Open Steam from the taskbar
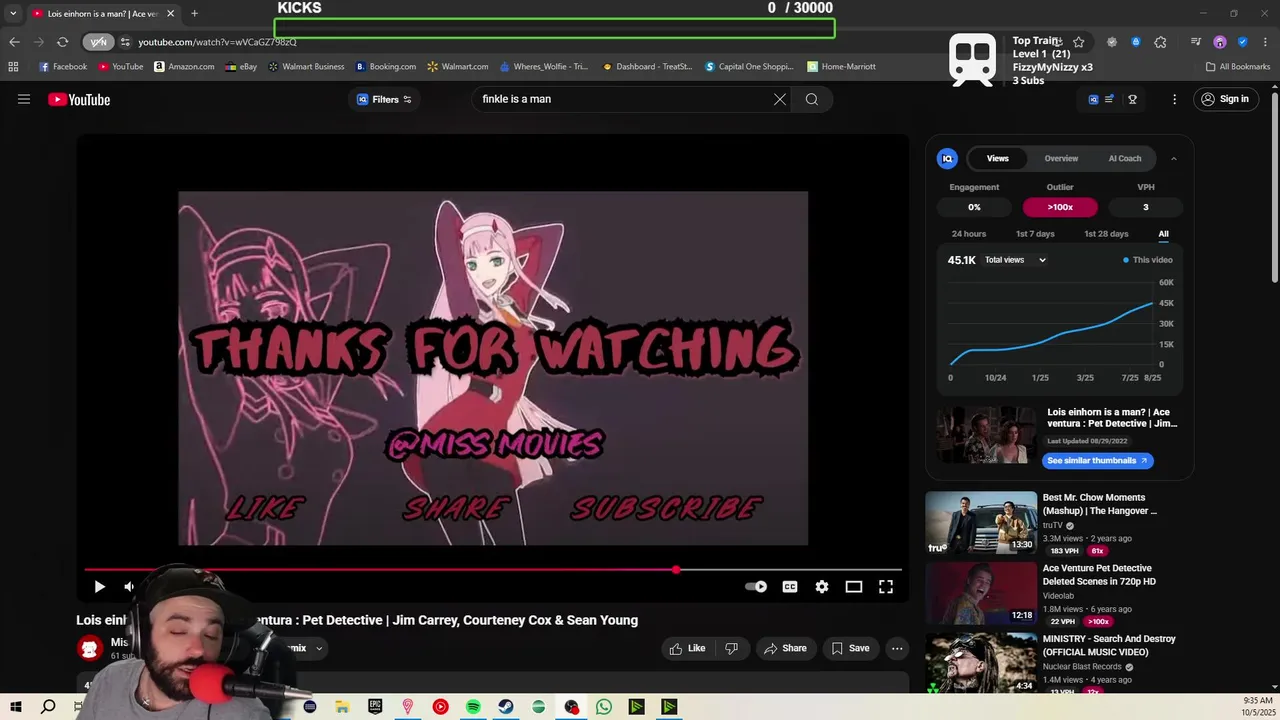Viewport: 1280px width, 720px height. click(x=506, y=707)
